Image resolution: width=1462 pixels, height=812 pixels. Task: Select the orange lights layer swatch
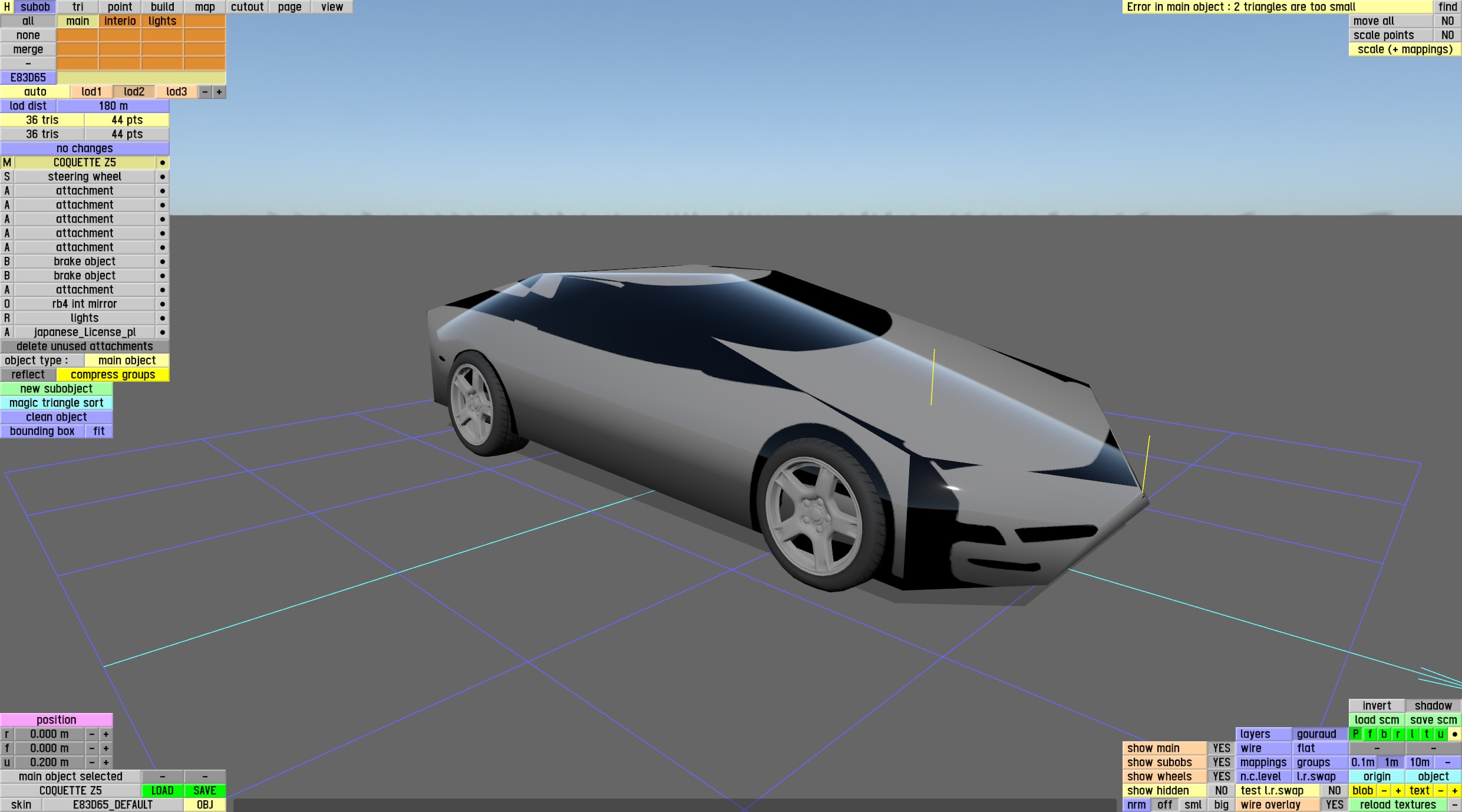click(x=162, y=21)
